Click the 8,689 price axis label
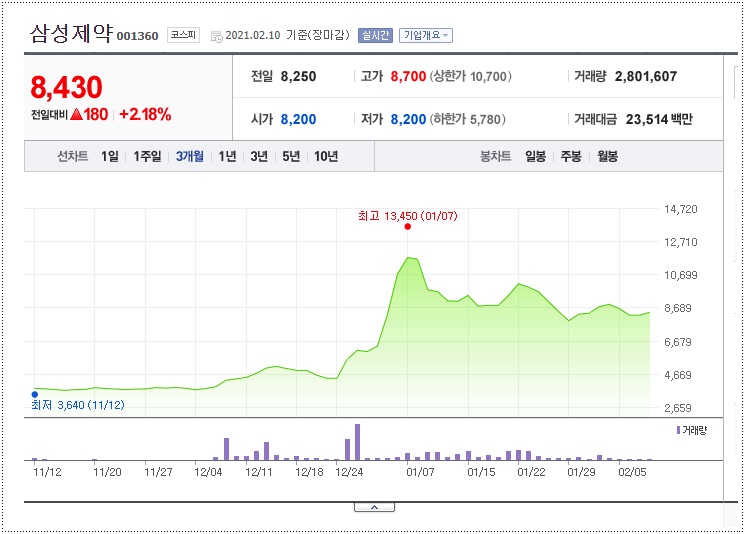Viewport: 745px width, 534px height. 678,308
